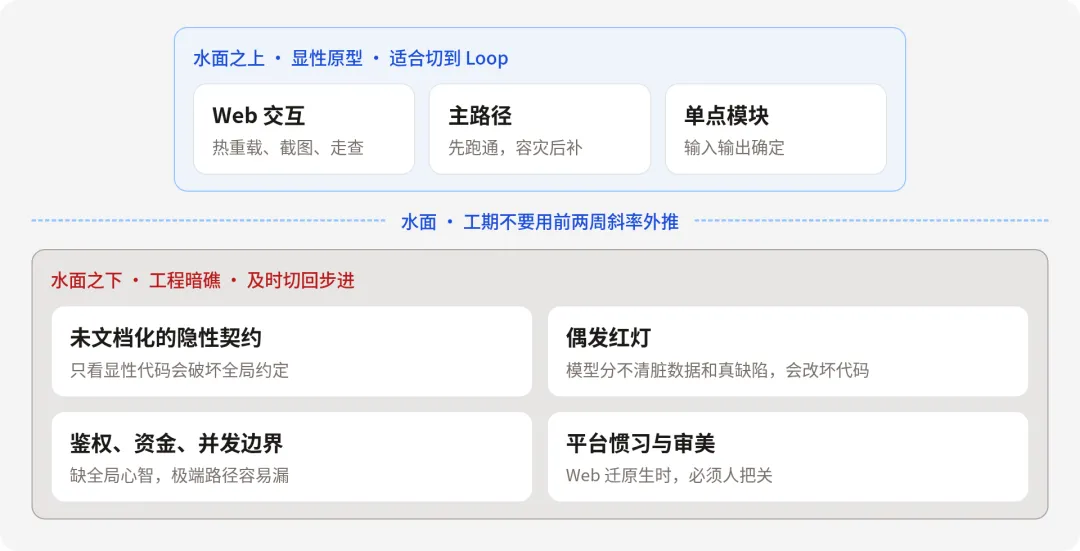1080x551 pixels.
Task: Open the 单点模块 card
Action: [776, 129]
